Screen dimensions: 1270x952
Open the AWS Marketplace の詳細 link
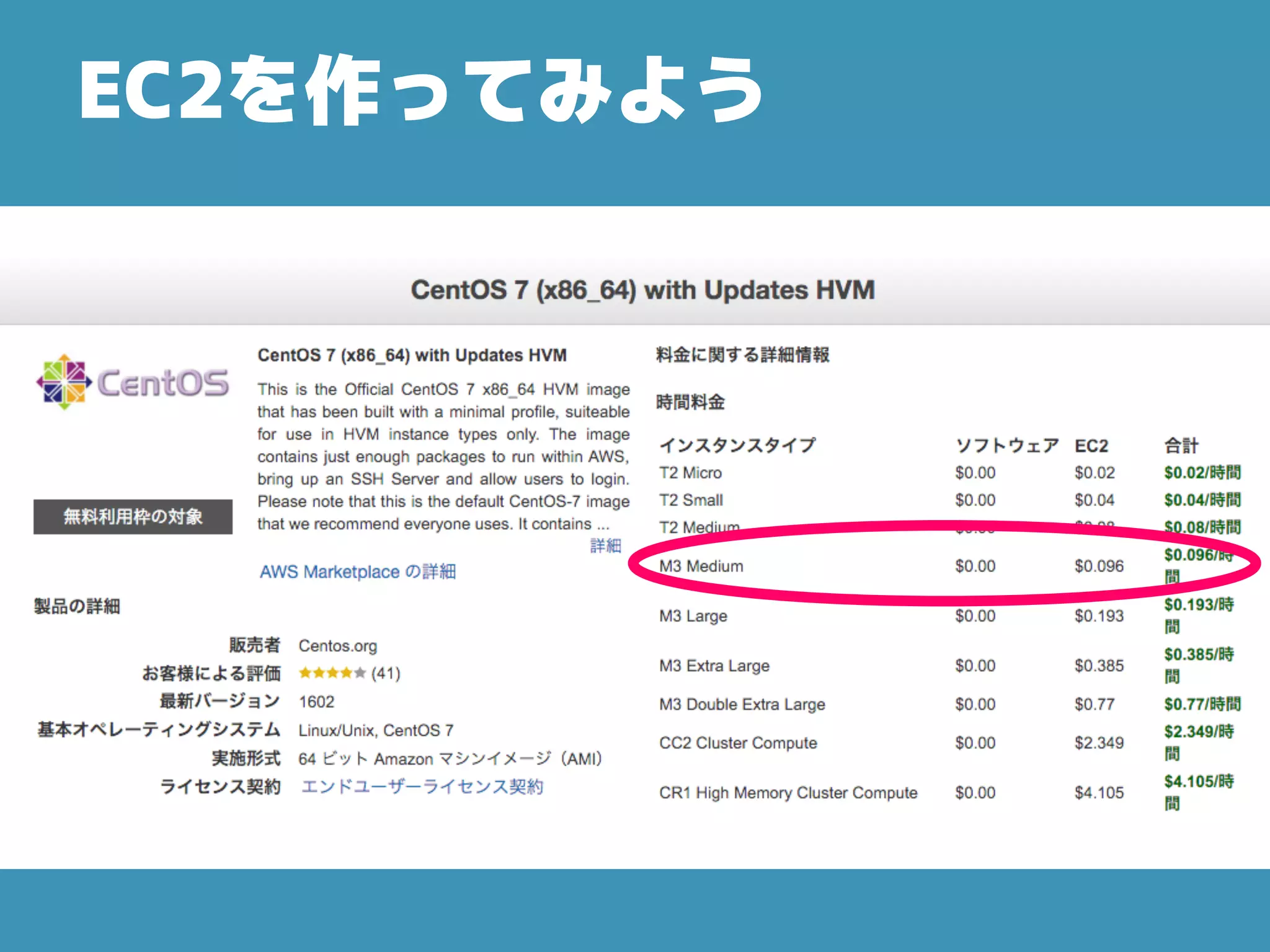(x=358, y=571)
